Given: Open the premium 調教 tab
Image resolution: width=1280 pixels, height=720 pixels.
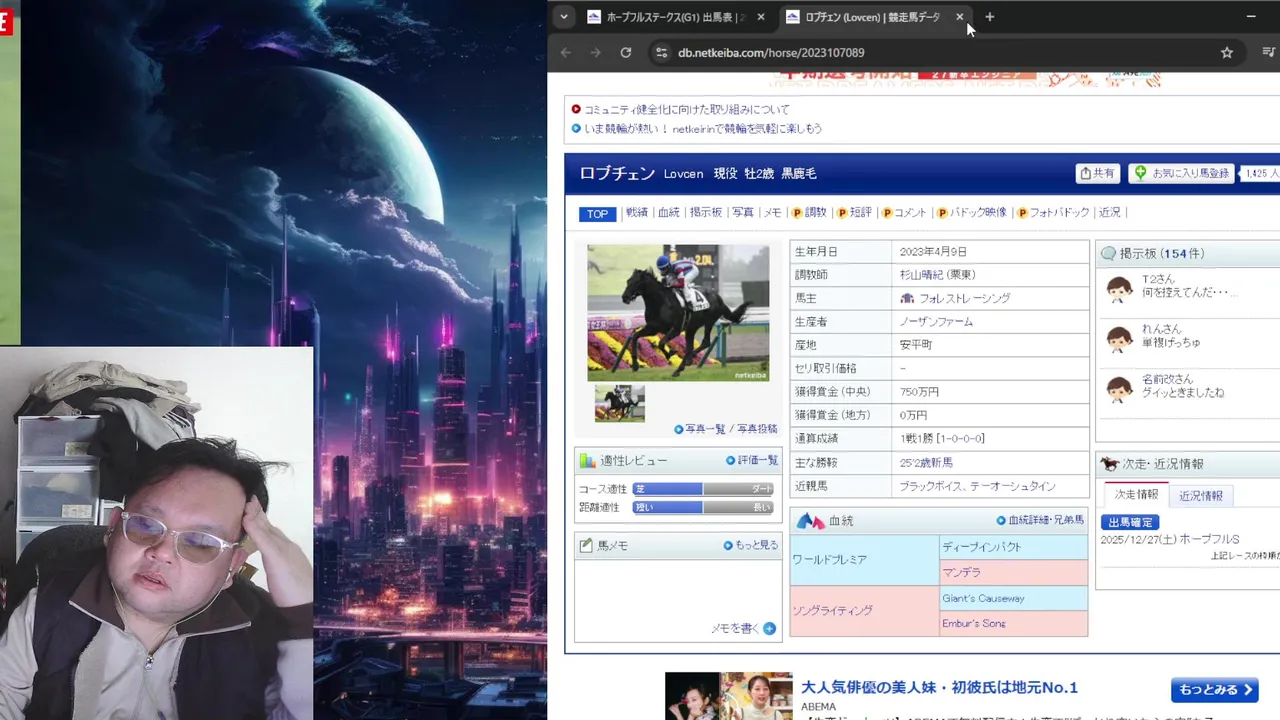Looking at the screenshot, I should coord(810,213).
